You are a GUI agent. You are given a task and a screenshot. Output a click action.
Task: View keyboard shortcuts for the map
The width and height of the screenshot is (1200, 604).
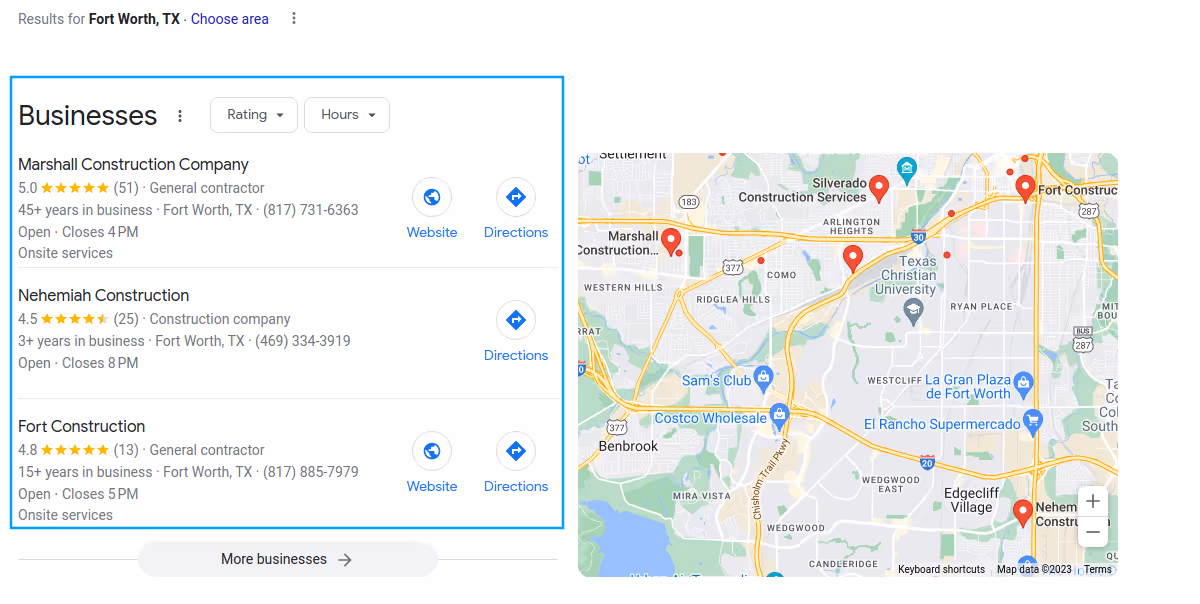940,568
